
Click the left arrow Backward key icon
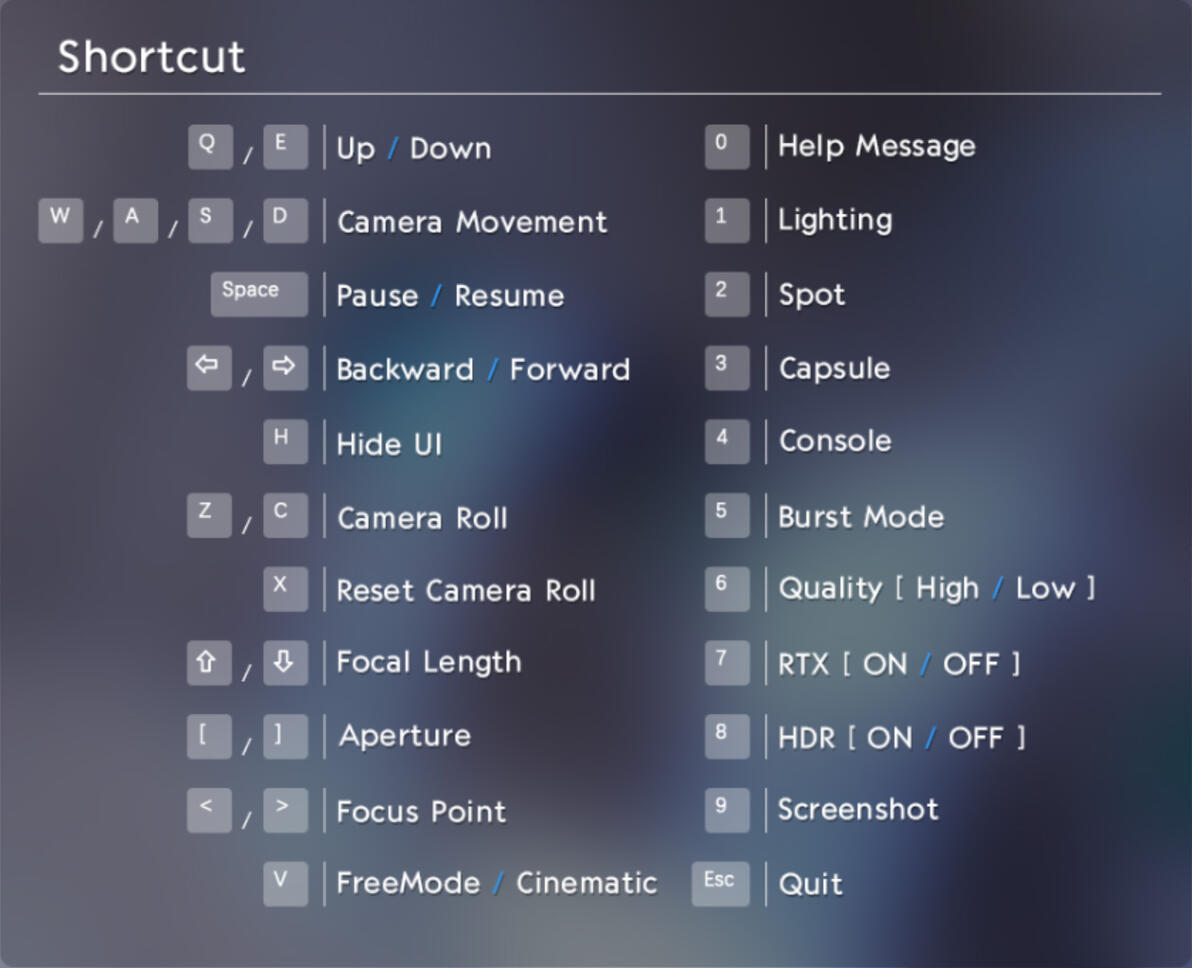[209, 368]
